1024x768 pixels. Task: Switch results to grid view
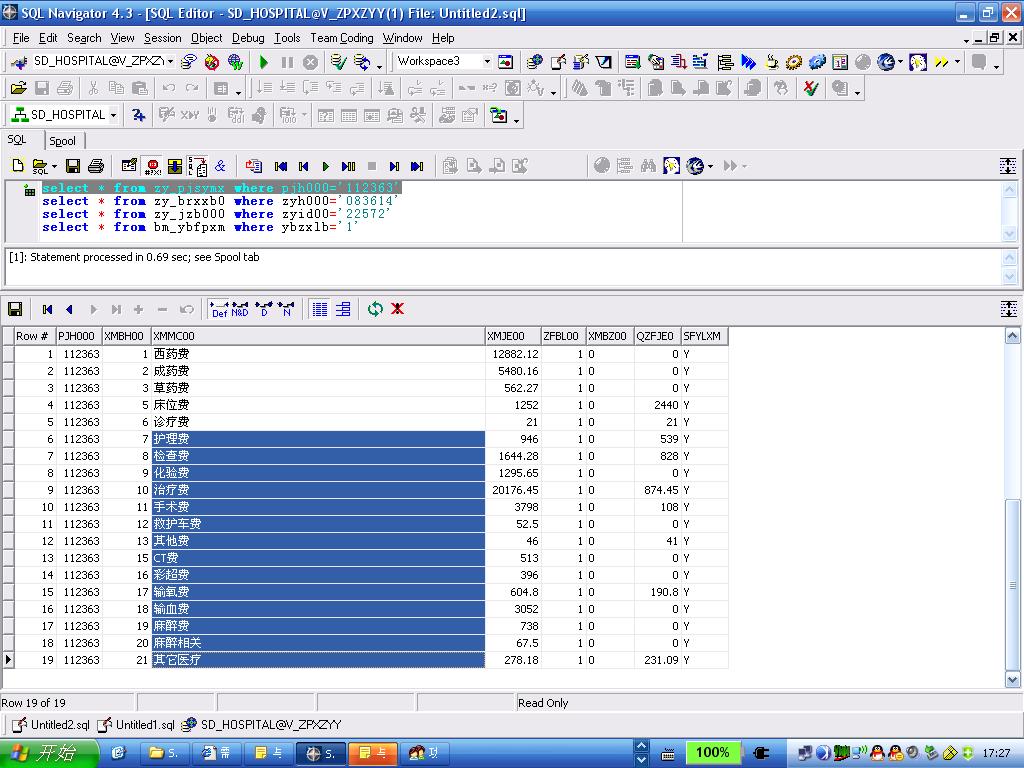pyautogui.click(x=320, y=309)
